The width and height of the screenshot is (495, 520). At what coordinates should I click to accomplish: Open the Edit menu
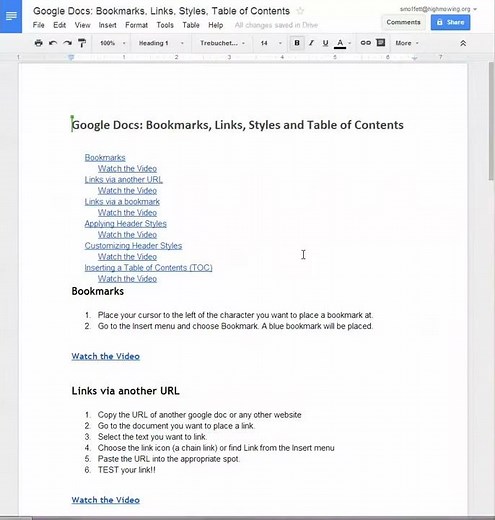[x=59, y=25]
